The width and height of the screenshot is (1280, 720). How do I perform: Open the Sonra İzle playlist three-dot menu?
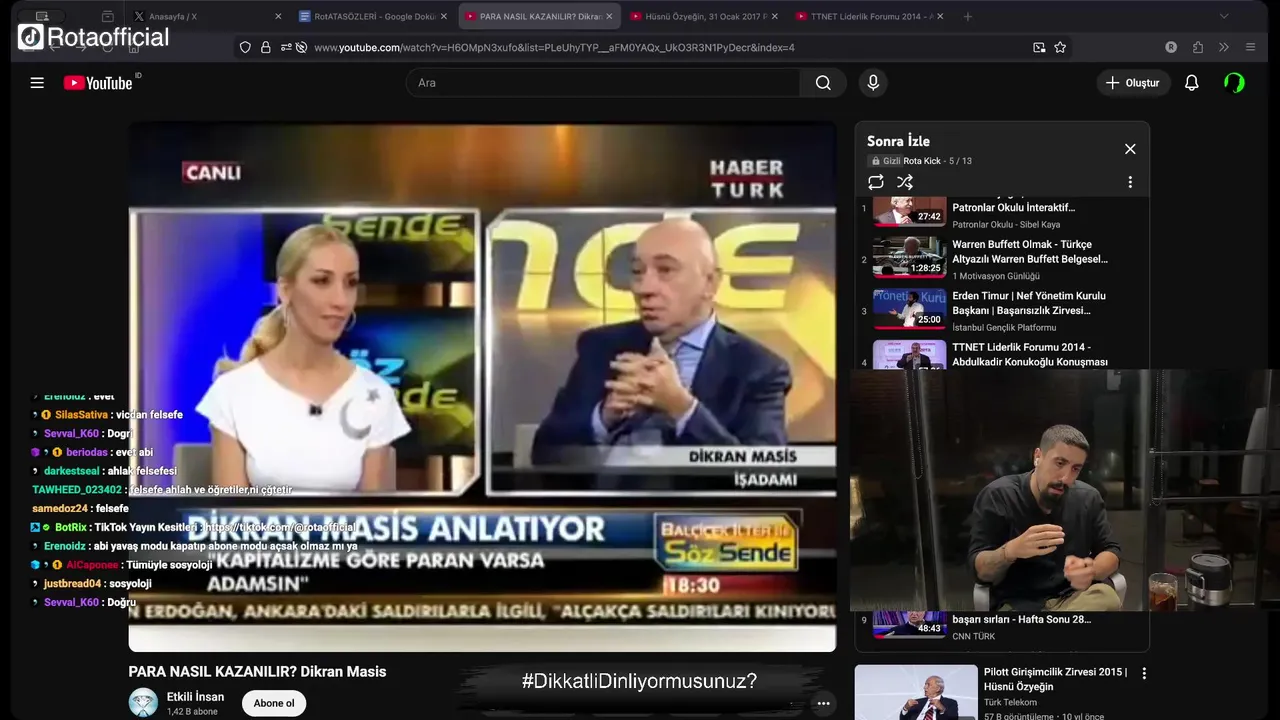pos(1130,182)
